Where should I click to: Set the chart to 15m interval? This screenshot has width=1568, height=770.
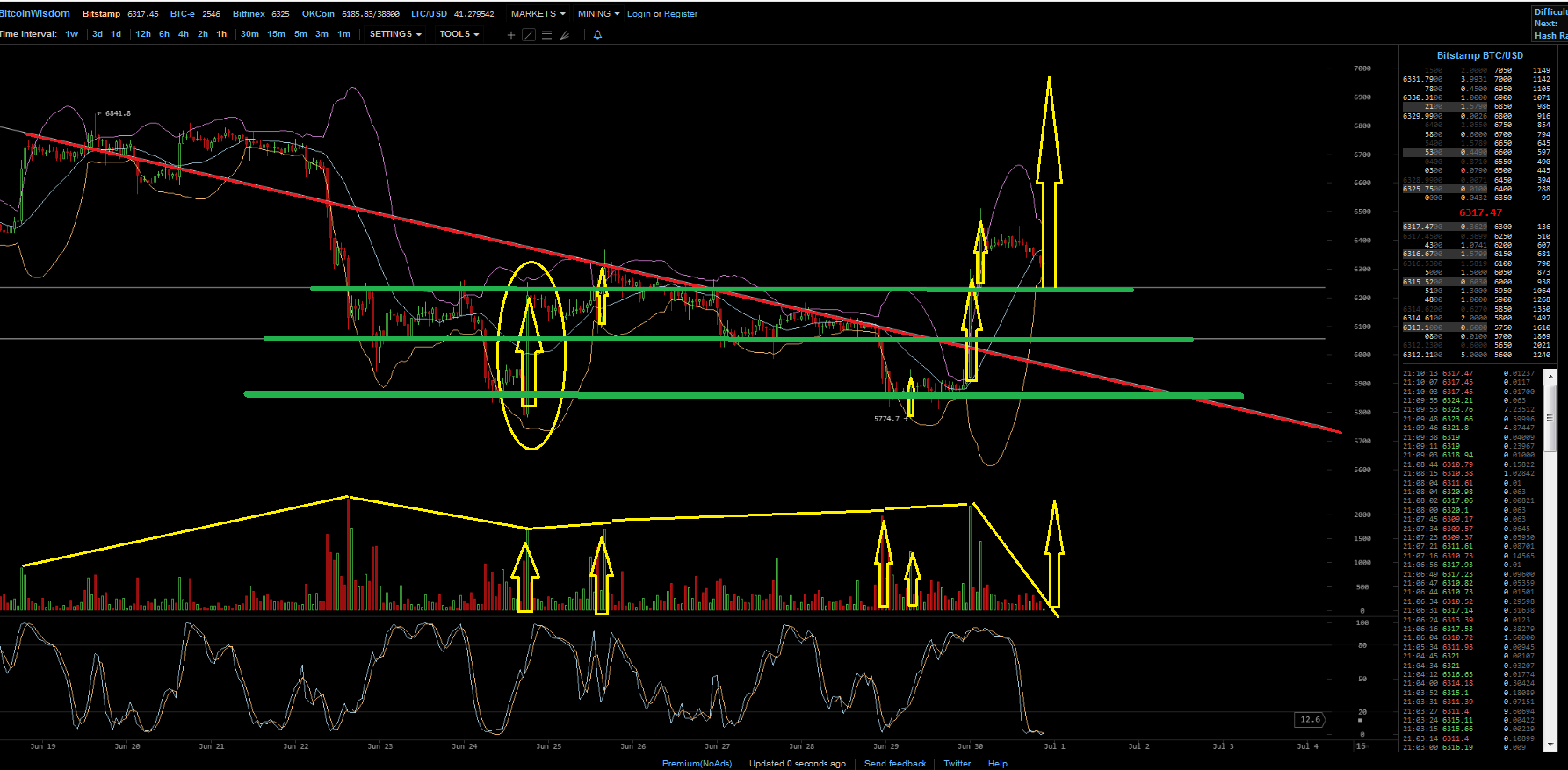click(x=277, y=34)
